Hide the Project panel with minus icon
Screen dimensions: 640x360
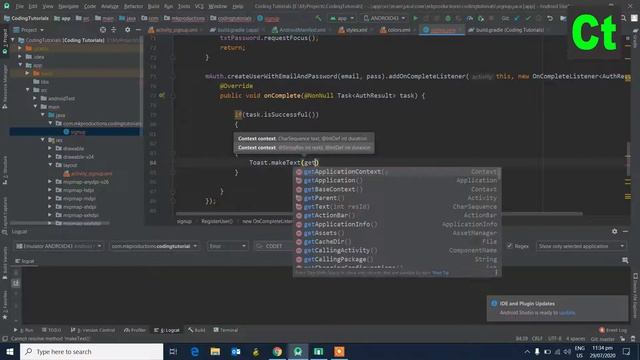pos(138,30)
